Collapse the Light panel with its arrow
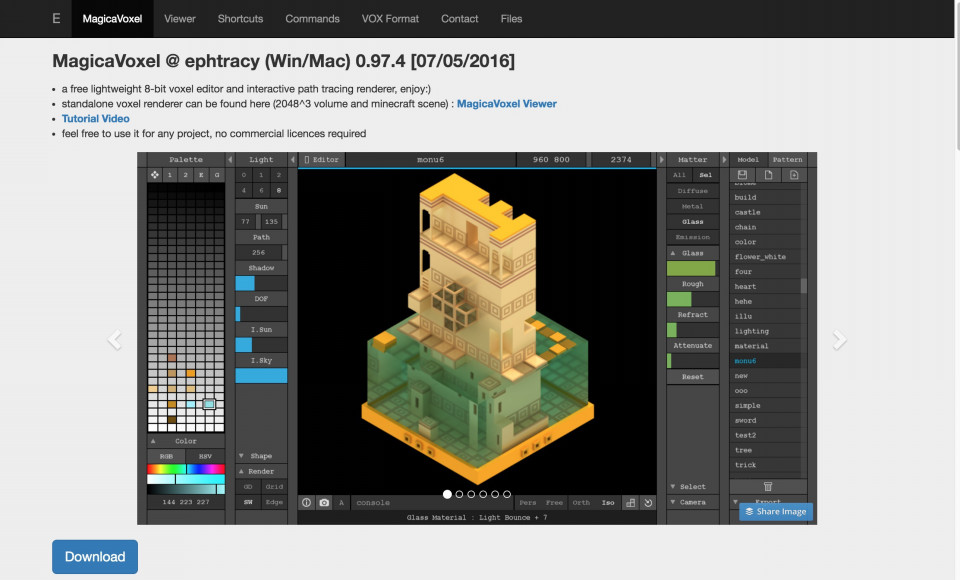The image size is (960, 580). (293, 159)
